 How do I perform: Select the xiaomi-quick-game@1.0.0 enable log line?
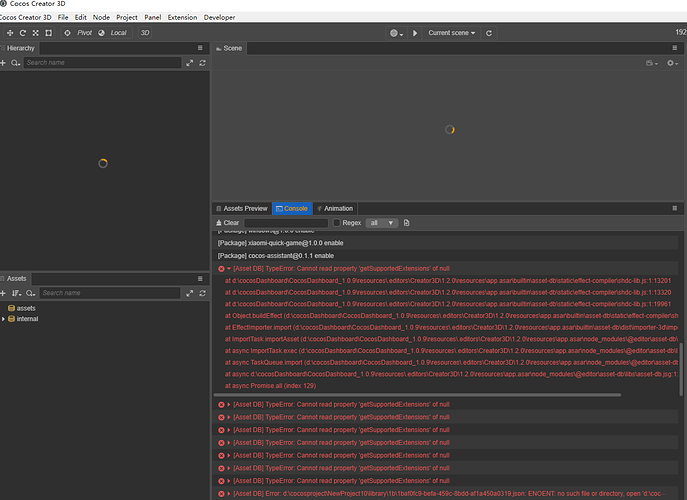(x=446, y=243)
